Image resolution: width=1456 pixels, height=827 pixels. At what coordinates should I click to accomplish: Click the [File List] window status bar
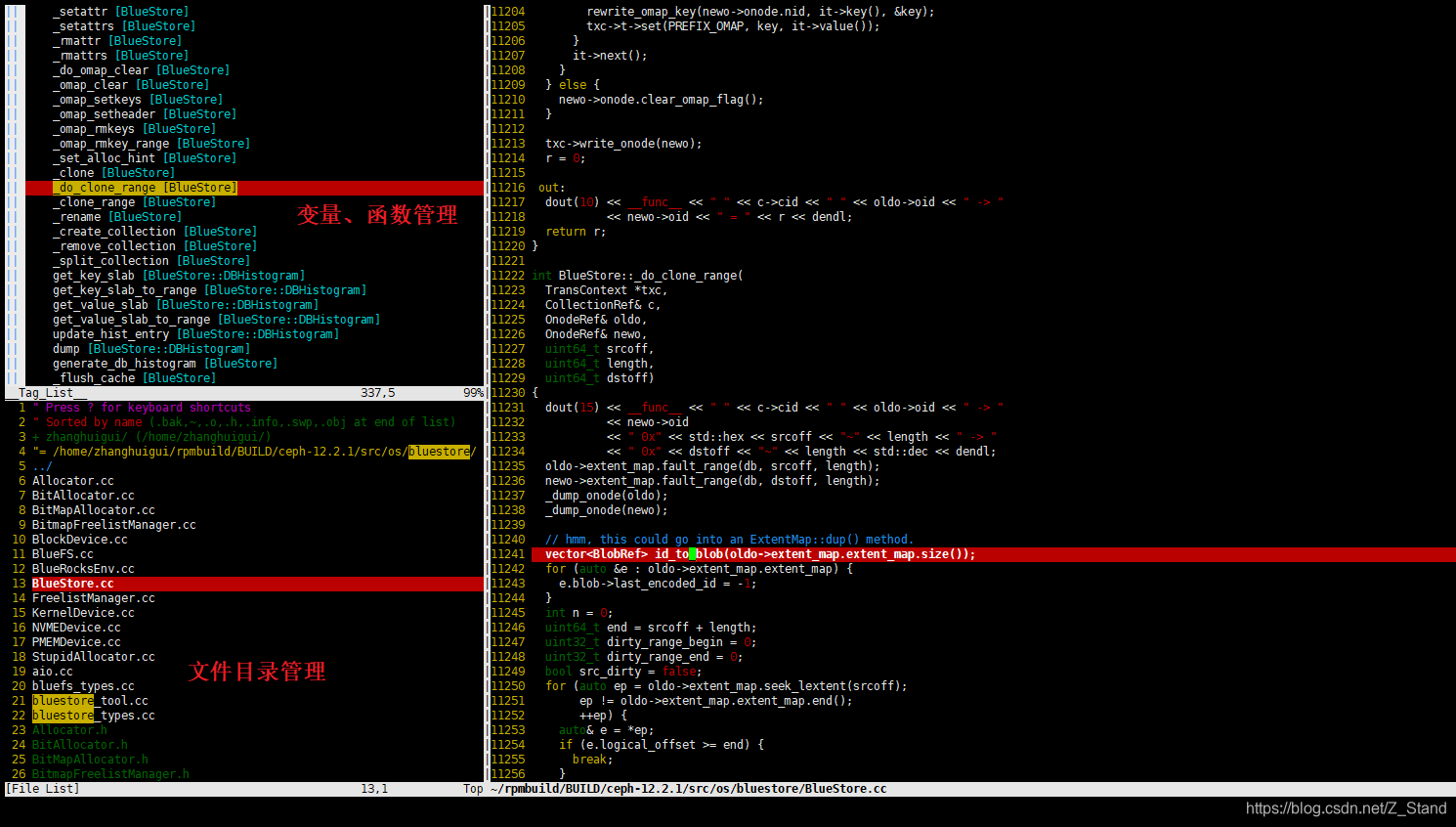pyautogui.click(x=244, y=789)
